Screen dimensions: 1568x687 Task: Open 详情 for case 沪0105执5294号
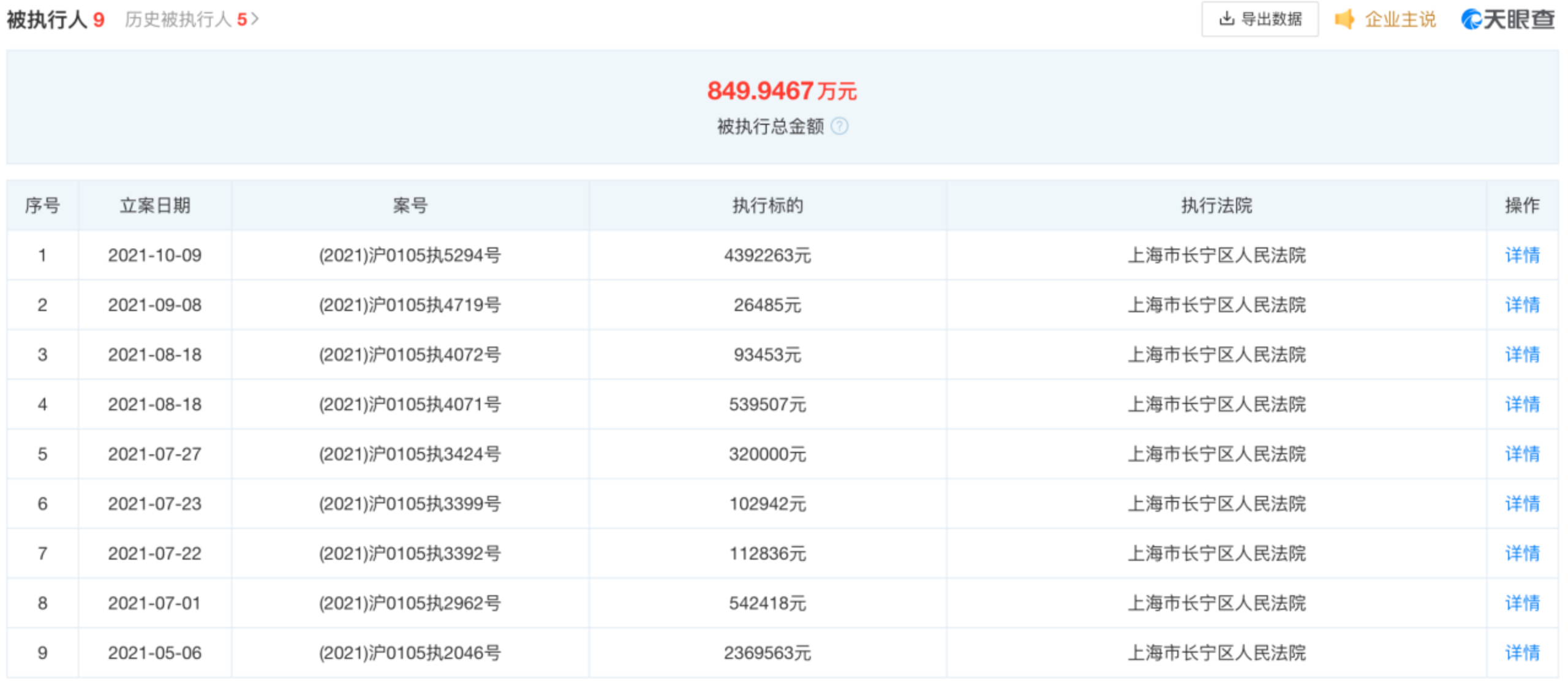click(1521, 255)
